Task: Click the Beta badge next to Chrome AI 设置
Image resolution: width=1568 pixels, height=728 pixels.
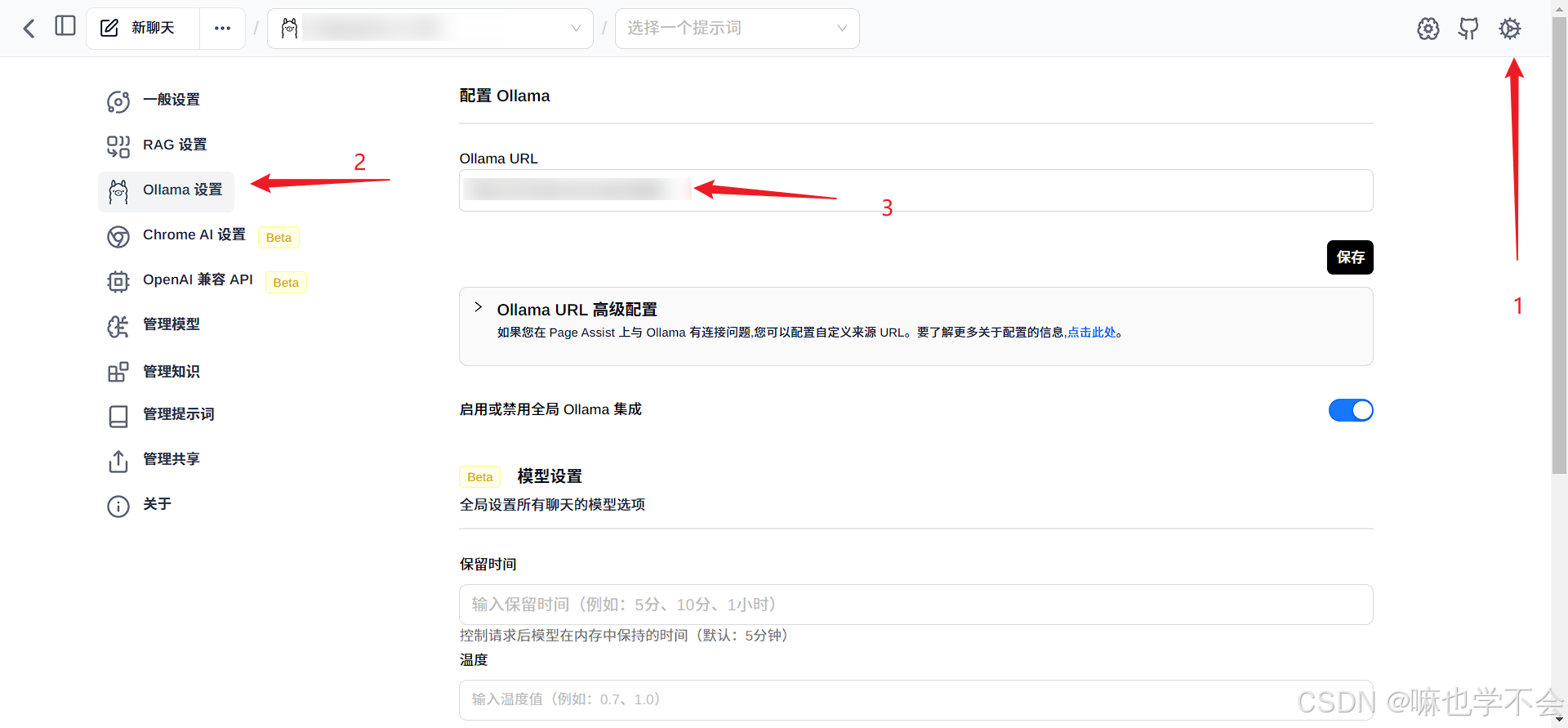Action: pyautogui.click(x=278, y=237)
